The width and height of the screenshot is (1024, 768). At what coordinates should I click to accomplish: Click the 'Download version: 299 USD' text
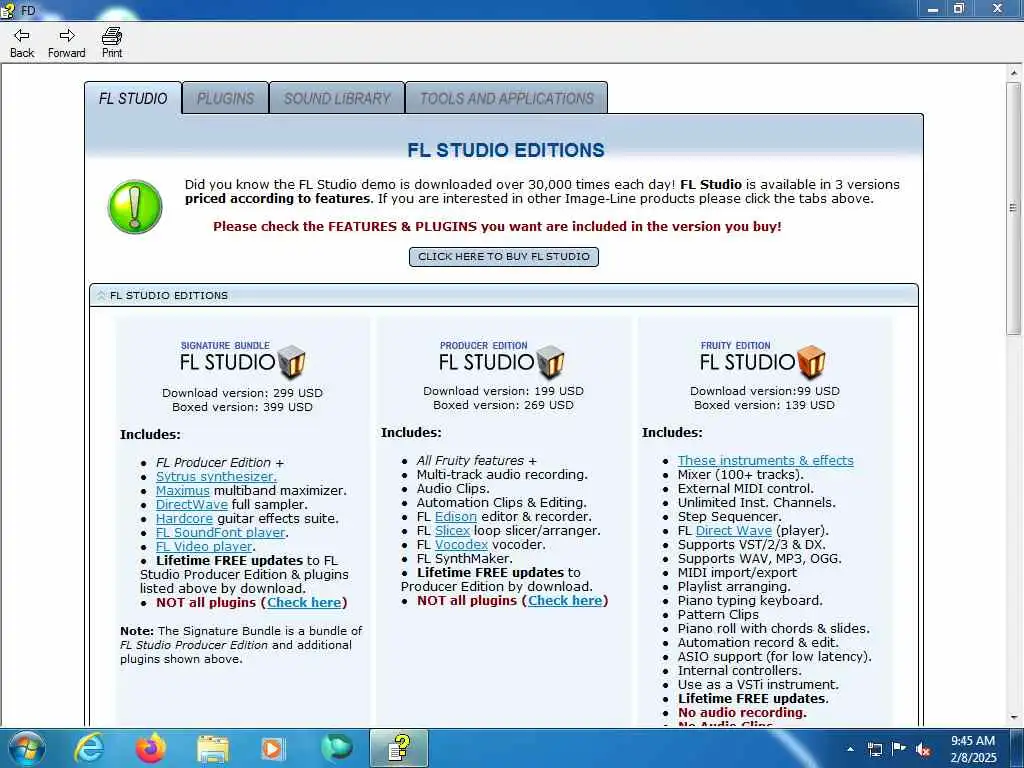pyautogui.click(x=242, y=393)
